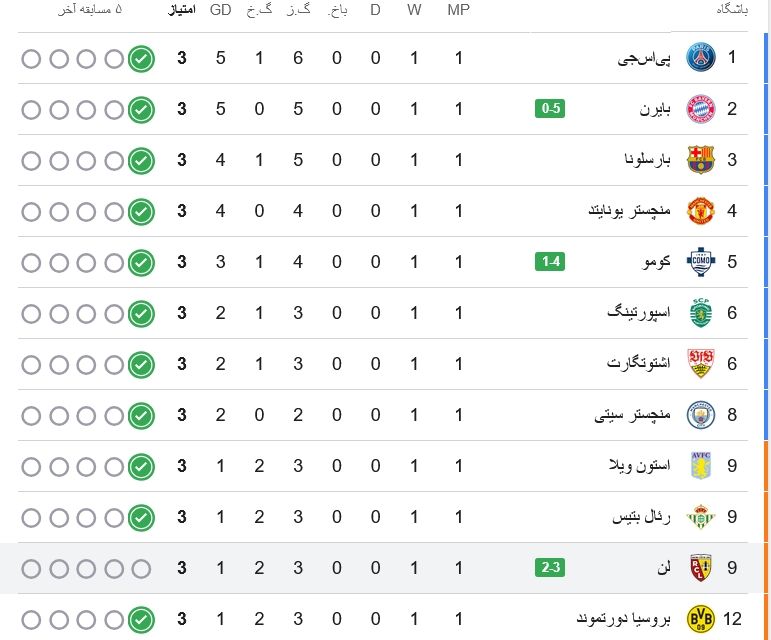Click the bold points column header

click(x=182, y=10)
